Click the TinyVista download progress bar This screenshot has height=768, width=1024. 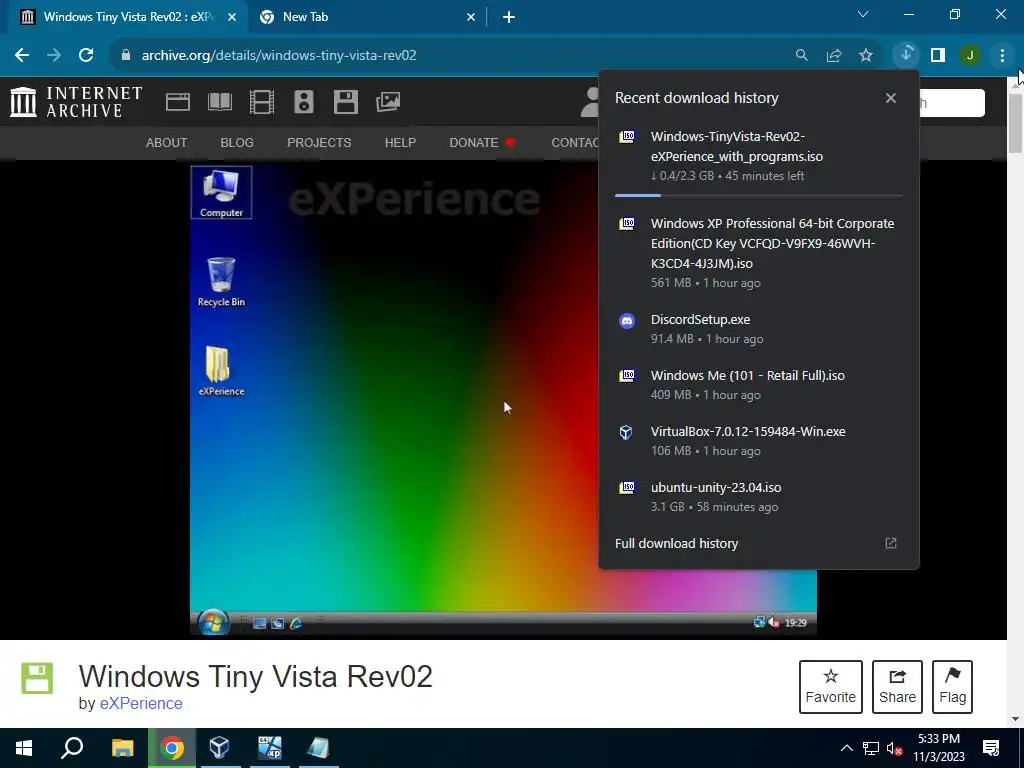(x=759, y=195)
